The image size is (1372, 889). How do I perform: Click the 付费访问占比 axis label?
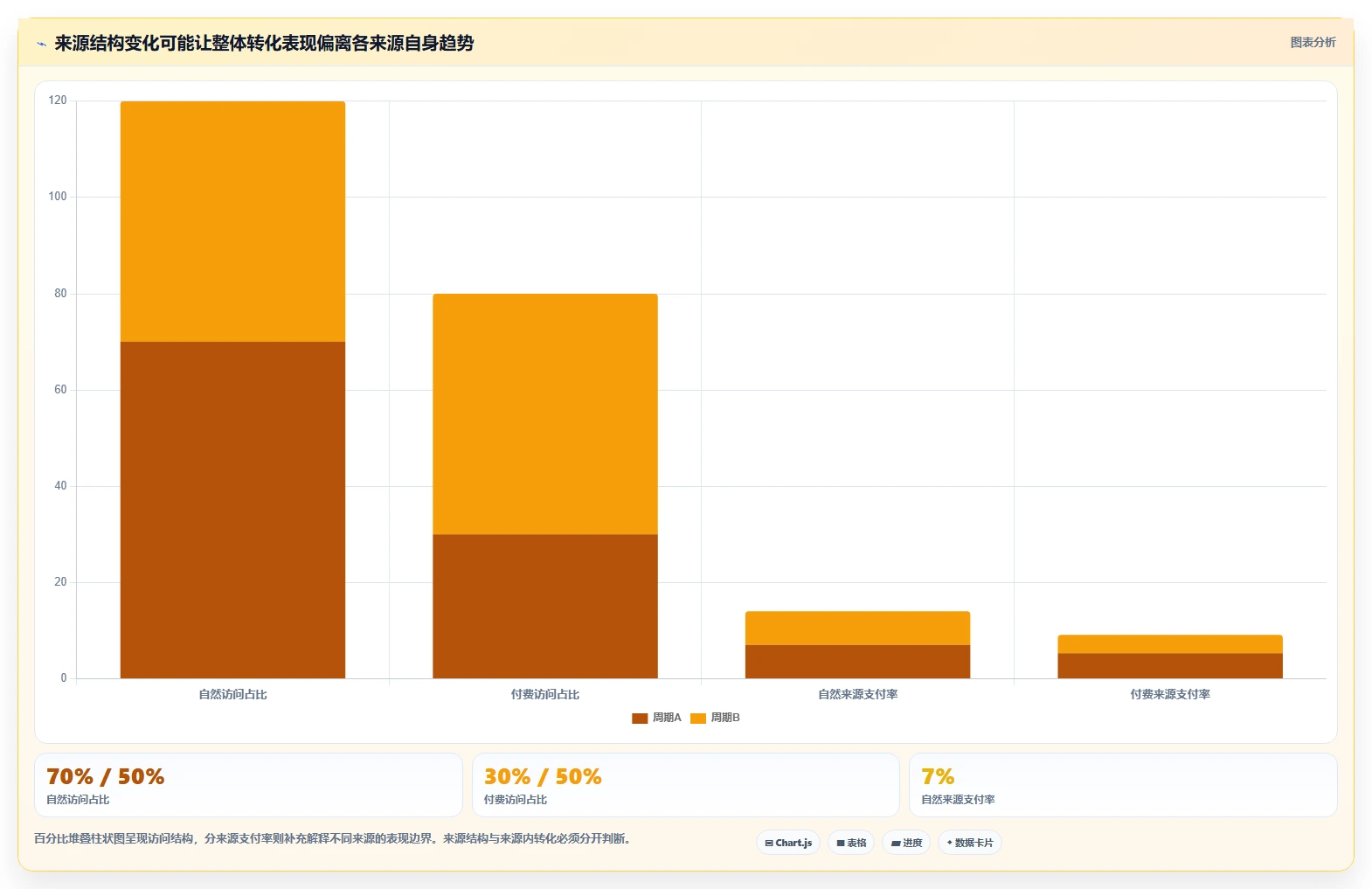coord(545,694)
